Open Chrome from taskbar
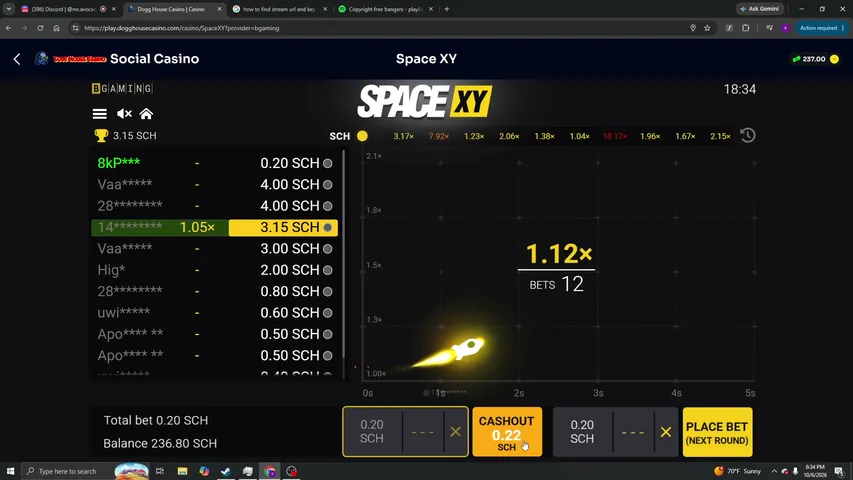The height and width of the screenshot is (480, 853). click(x=270, y=471)
